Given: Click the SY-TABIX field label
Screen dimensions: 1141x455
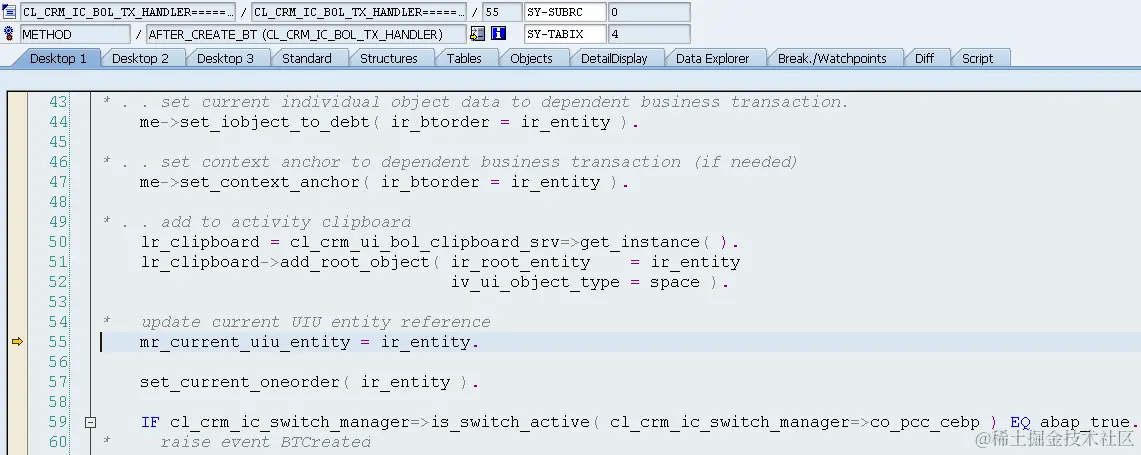Looking at the screenshot, I should 565,33.
